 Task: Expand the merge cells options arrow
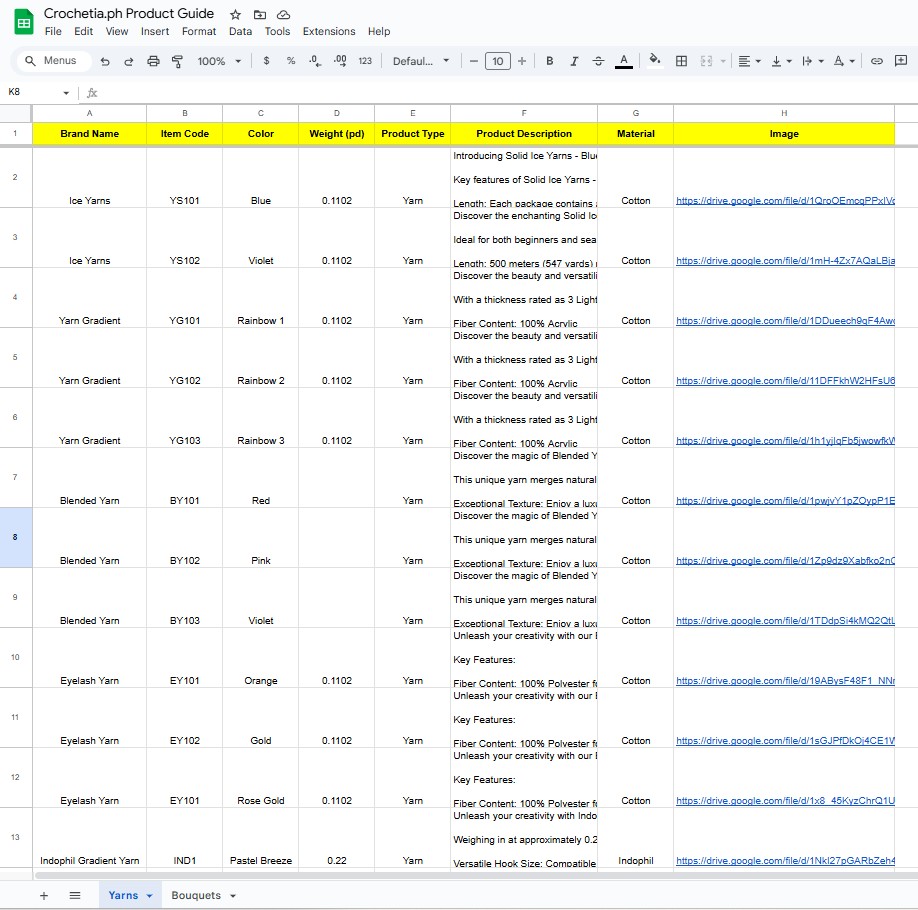click(x=723, y=61)
